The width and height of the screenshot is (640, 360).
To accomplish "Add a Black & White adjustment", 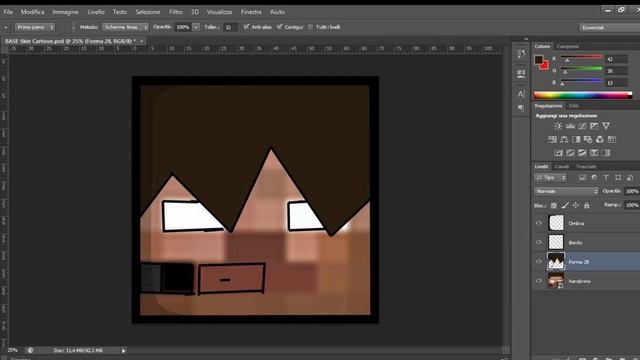I will (x=576, y=140).
